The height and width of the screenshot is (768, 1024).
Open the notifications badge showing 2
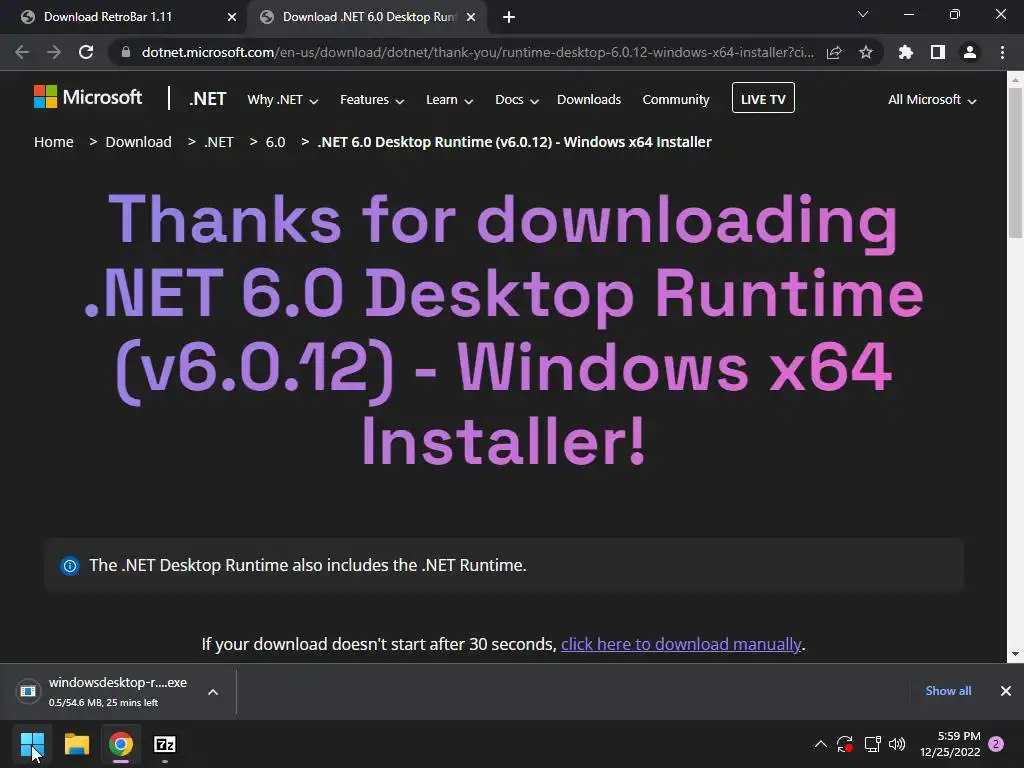click(996, 744)
